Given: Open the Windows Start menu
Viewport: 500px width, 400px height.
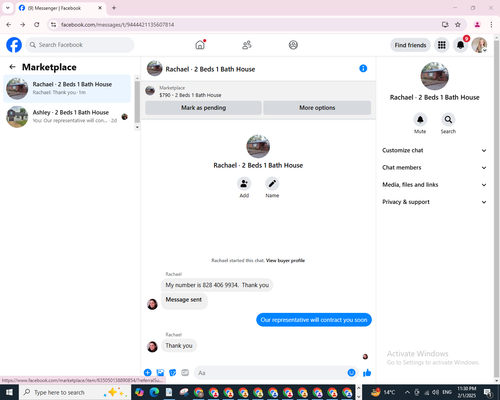Looking at the screenshot, I should 9,392.
